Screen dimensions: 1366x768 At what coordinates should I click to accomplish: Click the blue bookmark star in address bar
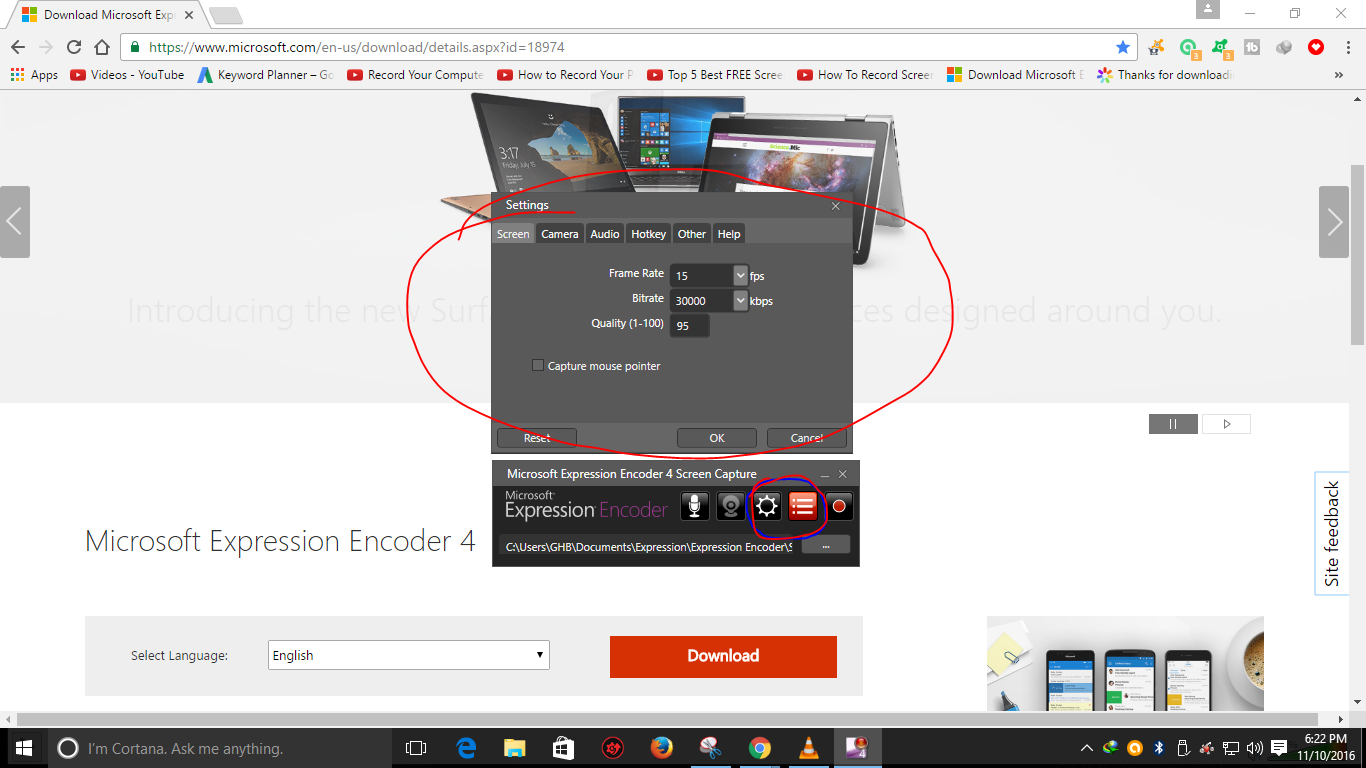click(x=1123, y=47)
